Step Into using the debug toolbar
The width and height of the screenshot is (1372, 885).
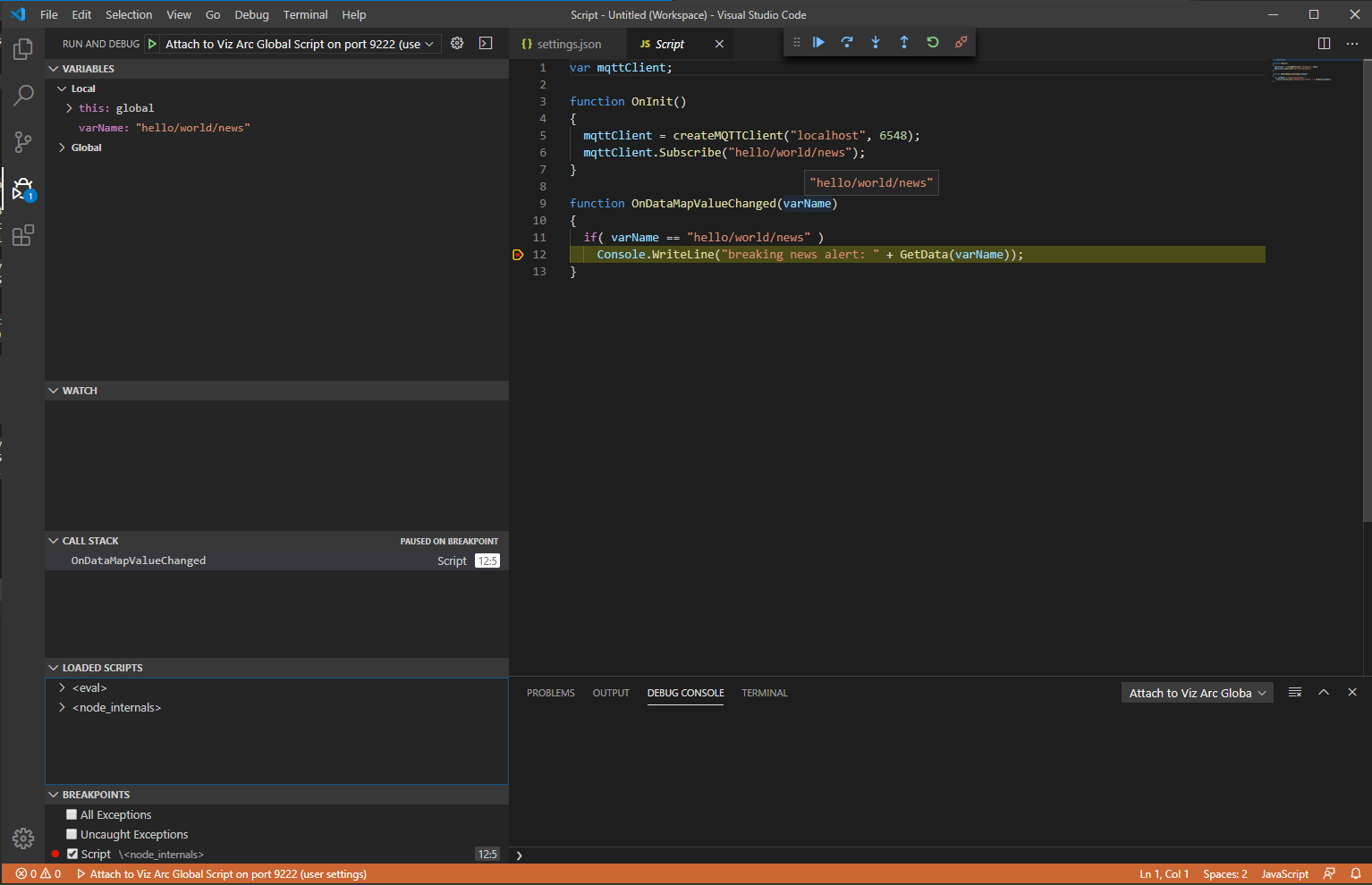[x=876, y=42]
